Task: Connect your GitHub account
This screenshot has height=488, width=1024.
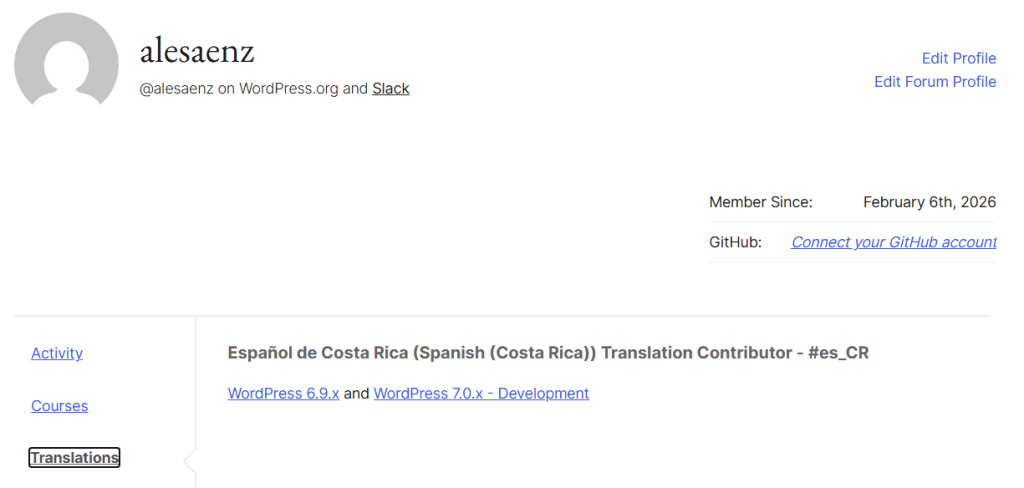Action: [x=893, y=242]
